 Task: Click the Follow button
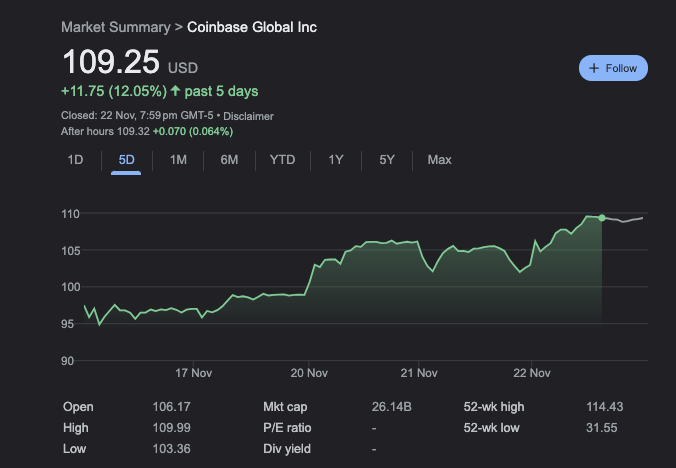pyautogui.click(x=613, y=68)
